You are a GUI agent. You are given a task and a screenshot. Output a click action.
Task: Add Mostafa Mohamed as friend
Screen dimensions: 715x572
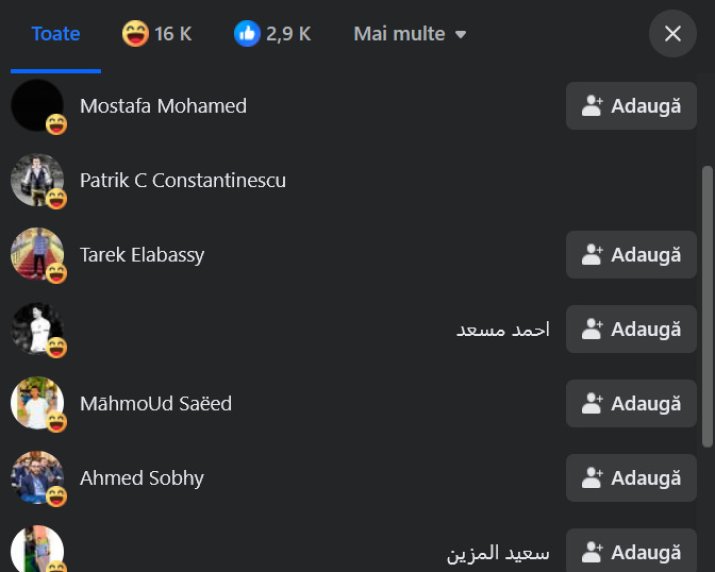point(631,106)
